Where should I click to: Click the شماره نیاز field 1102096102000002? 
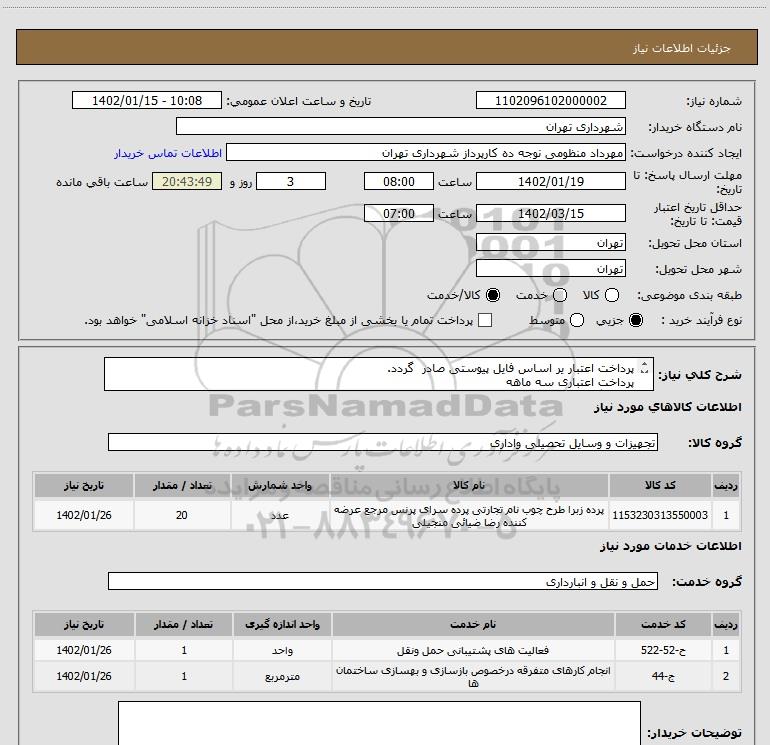pyautogui.click(x=550, y=100)
